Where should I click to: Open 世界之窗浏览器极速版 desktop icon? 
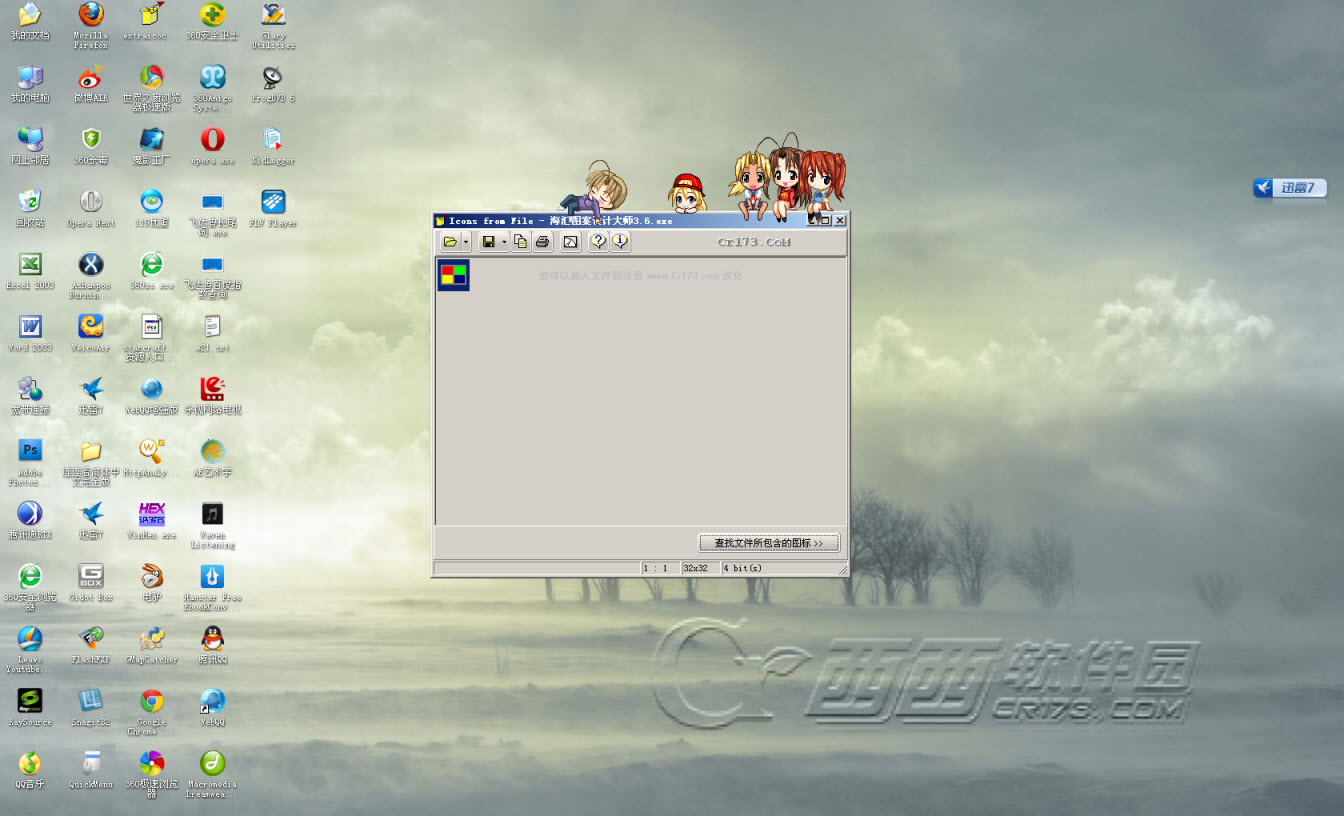tap(152, 89)
